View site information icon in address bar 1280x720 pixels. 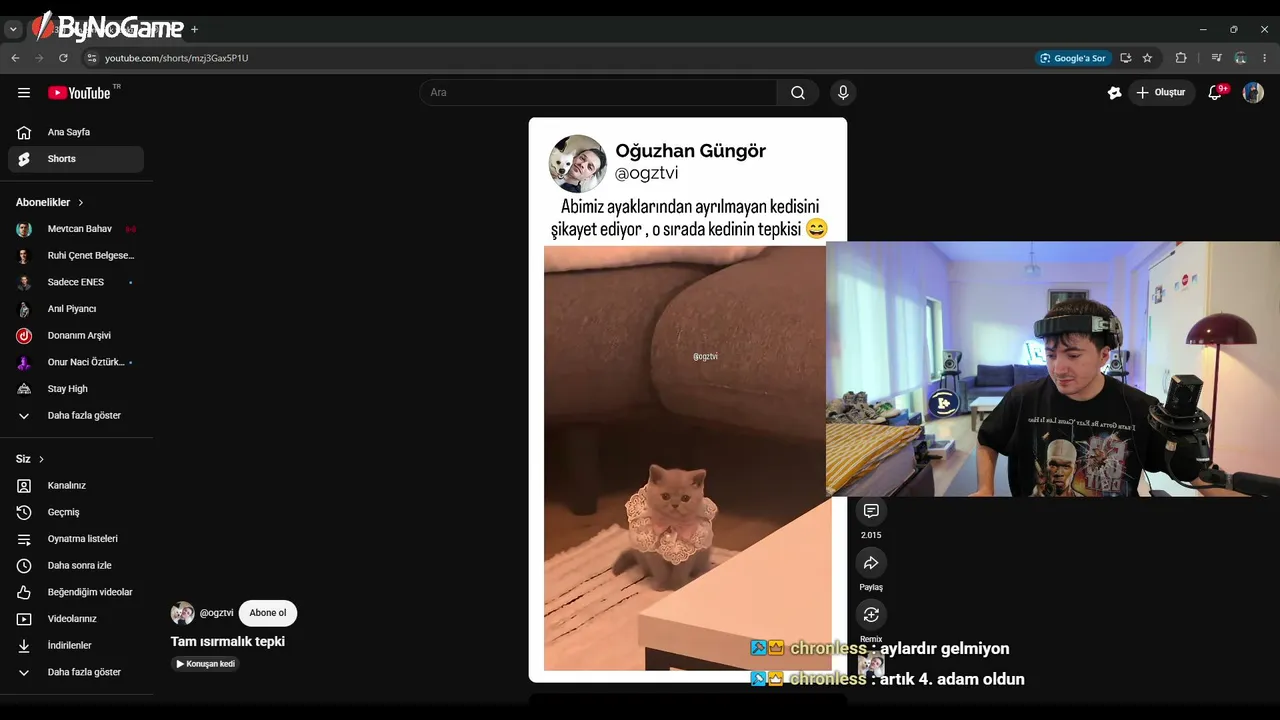coord(92,58)
